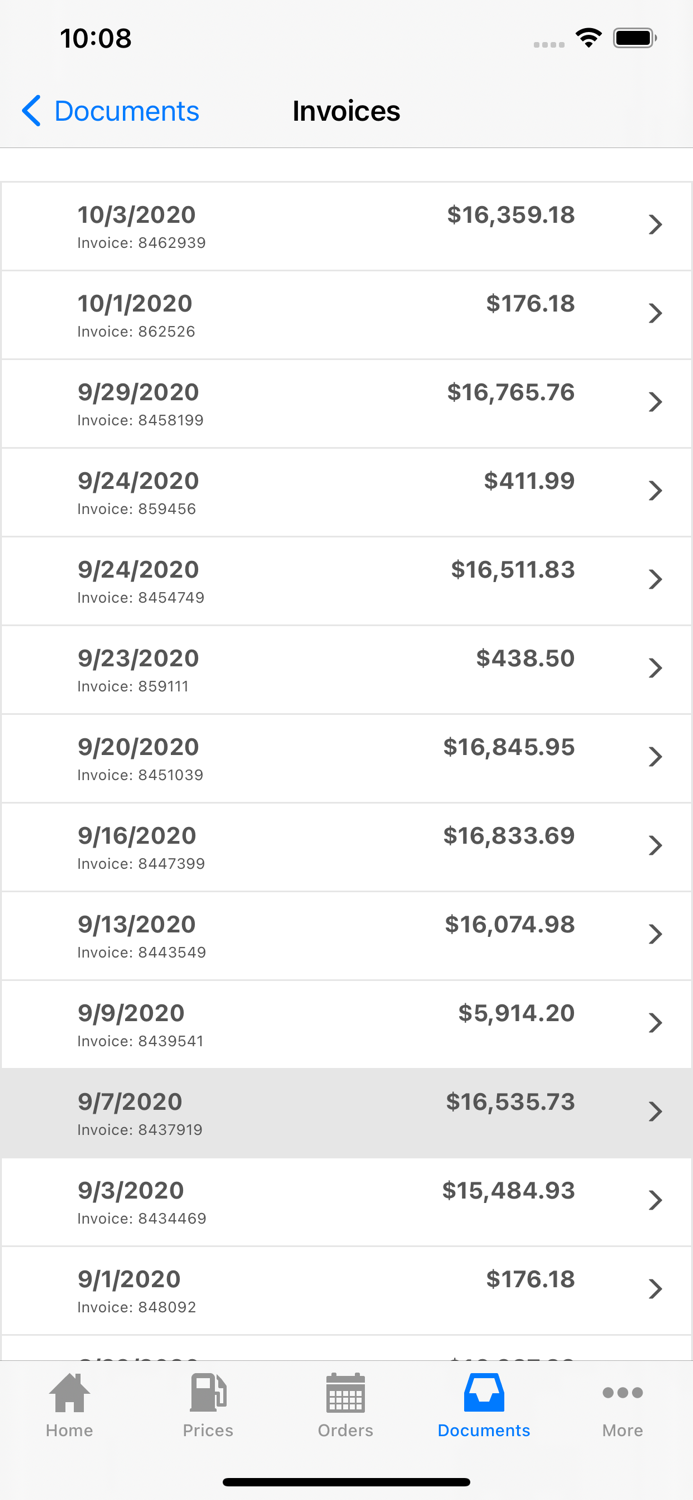Open the More ellipsis icon
The height and width of the screenshot is (1500, 693).
point(622,1392)
